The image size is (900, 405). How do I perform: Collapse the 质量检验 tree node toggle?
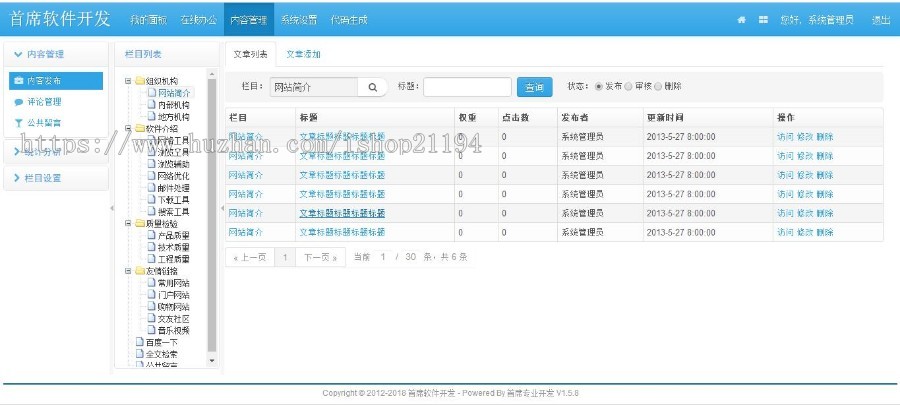(x=129, y=223)
